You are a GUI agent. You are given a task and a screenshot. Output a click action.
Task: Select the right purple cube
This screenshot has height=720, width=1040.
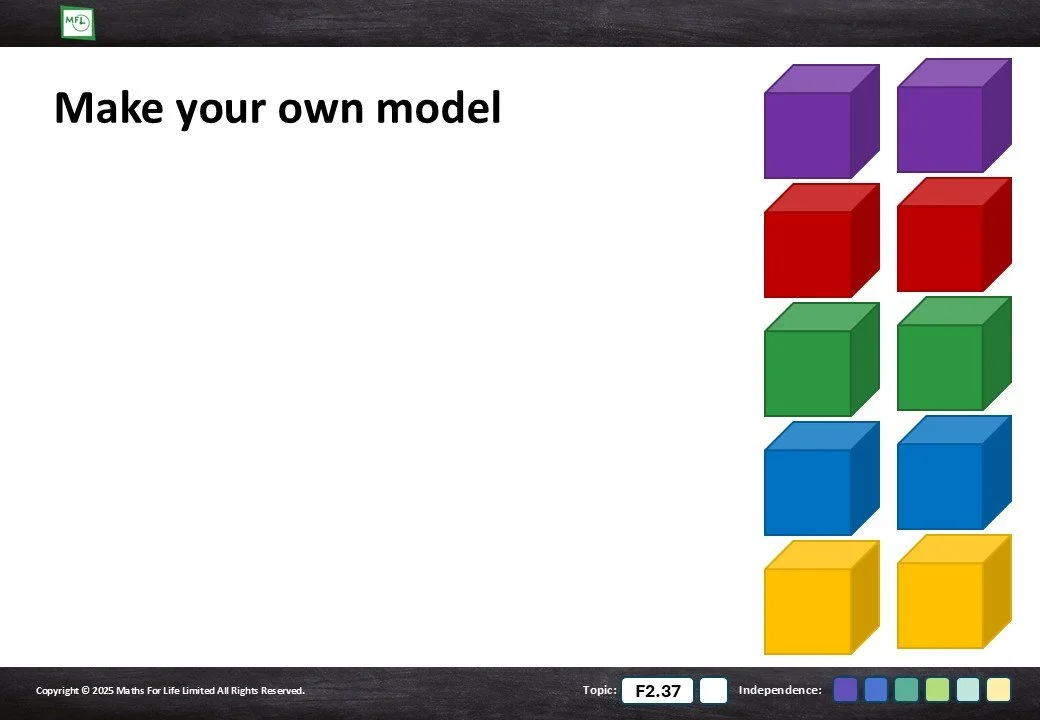tap(954, 115)
